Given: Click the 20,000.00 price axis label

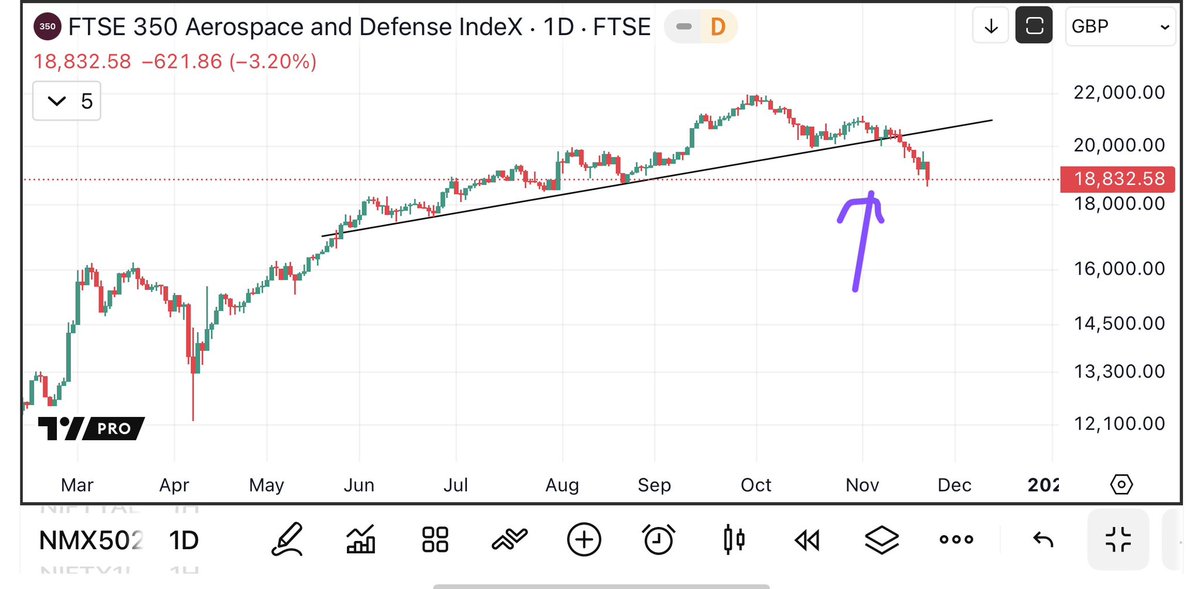Looking at the screenshot, I should click(1119, 146).
